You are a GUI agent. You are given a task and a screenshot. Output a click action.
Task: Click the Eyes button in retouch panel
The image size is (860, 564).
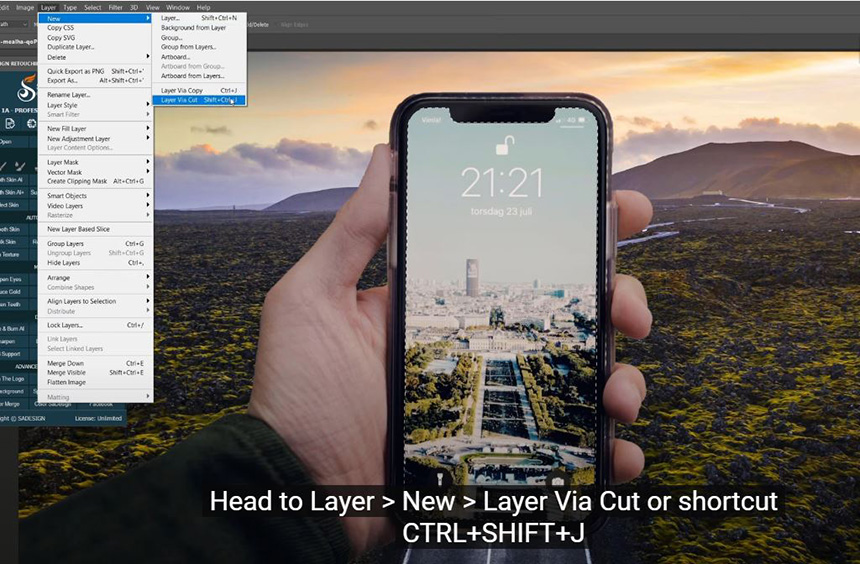[13, 279]
